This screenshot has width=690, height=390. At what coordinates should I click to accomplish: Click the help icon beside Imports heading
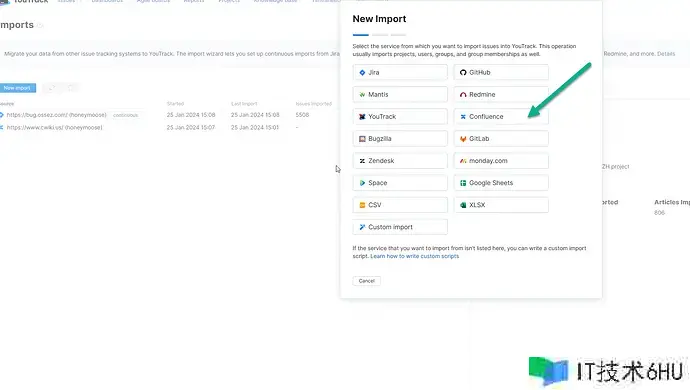[40, 26]
